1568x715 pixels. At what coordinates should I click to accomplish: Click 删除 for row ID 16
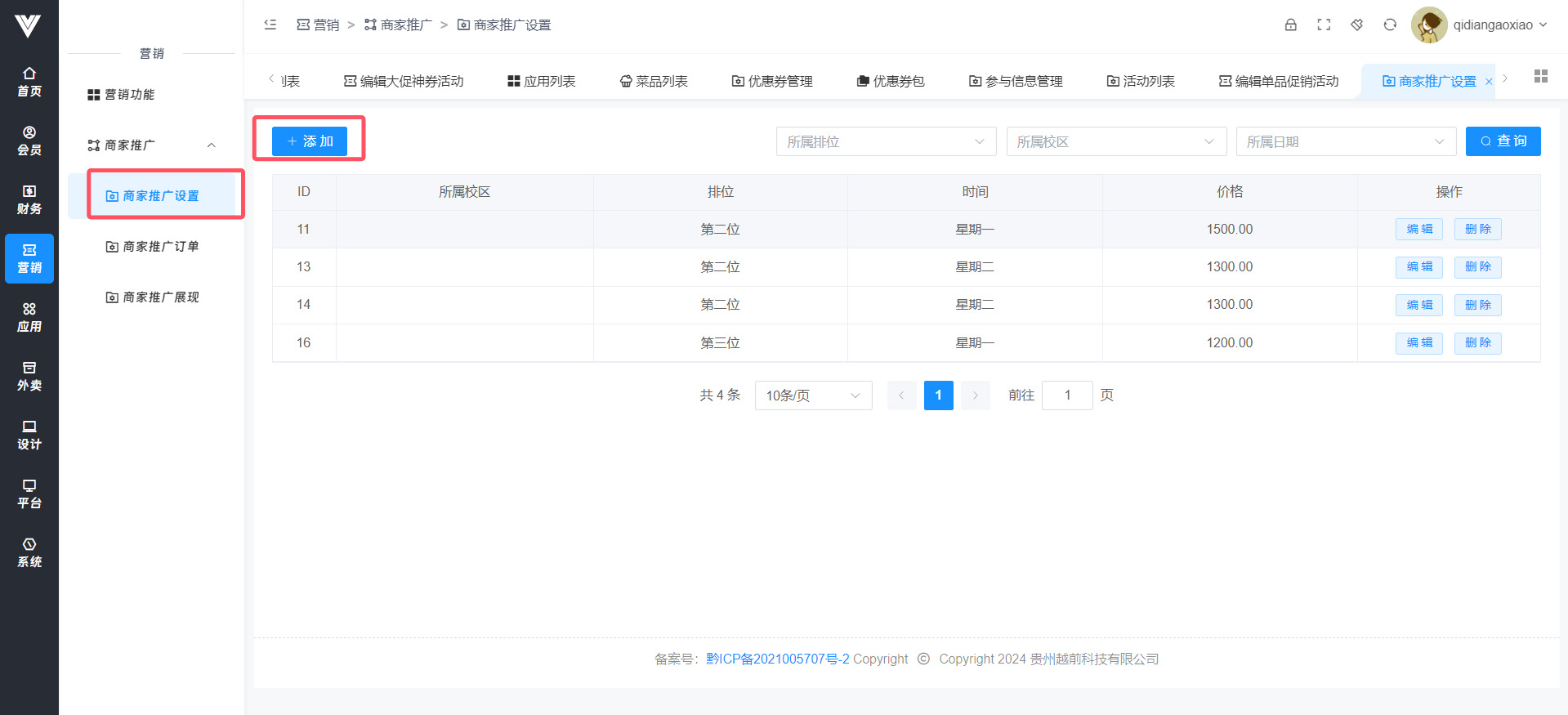click(1477, 343)
